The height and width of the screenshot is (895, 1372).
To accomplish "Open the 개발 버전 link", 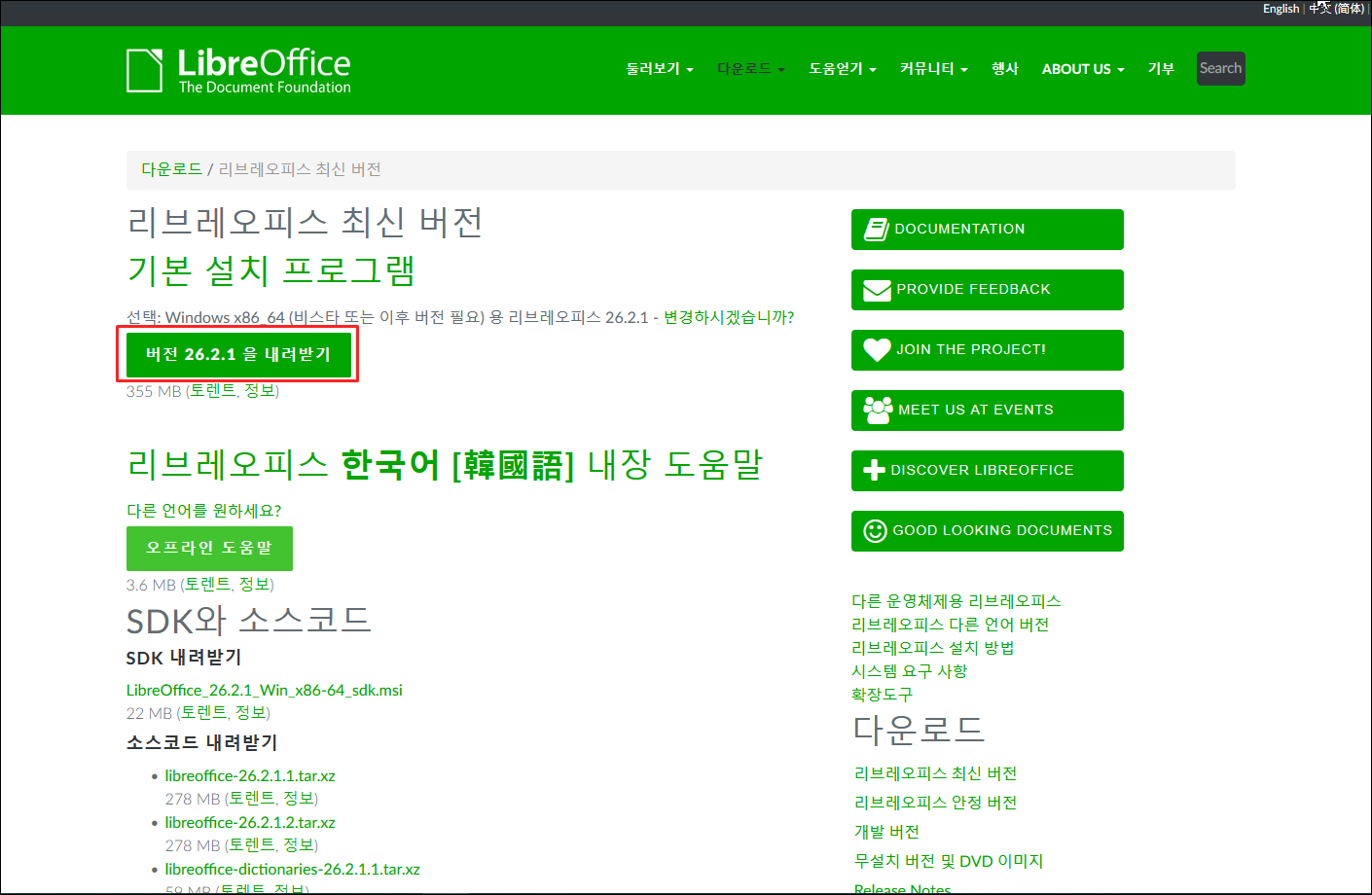I will pos(886,832).
